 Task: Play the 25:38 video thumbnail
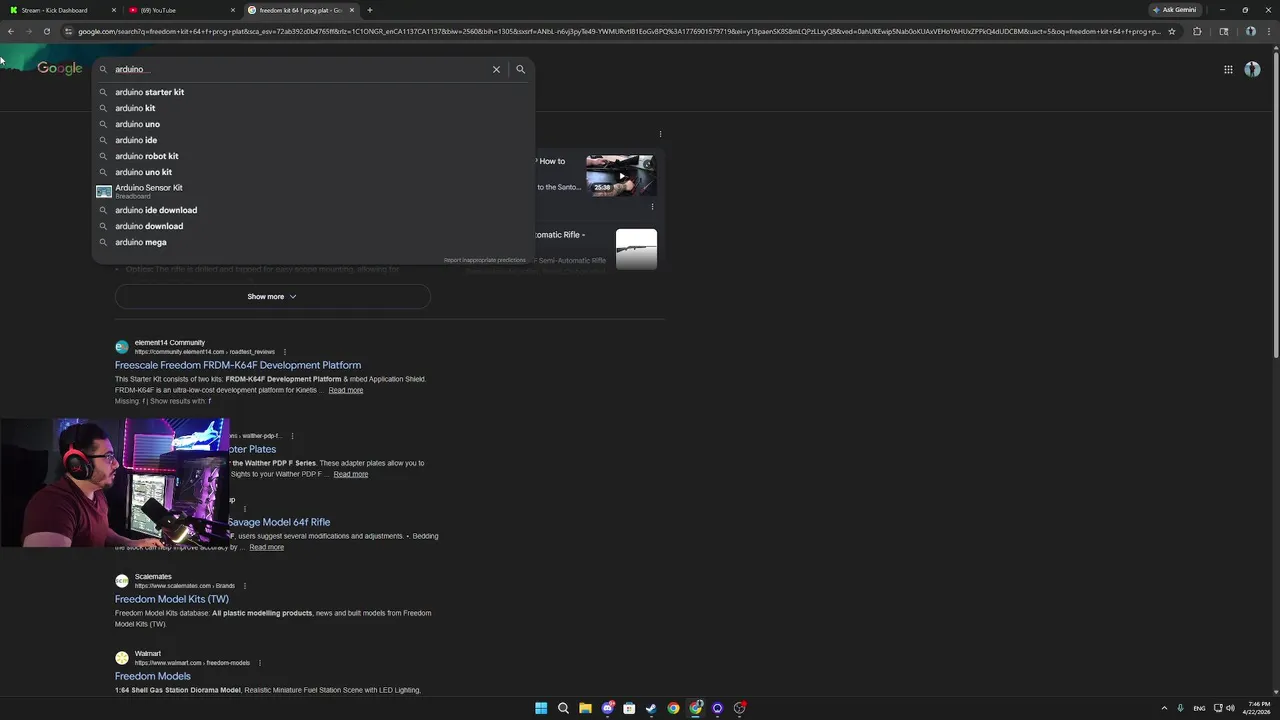pos(621,175)
